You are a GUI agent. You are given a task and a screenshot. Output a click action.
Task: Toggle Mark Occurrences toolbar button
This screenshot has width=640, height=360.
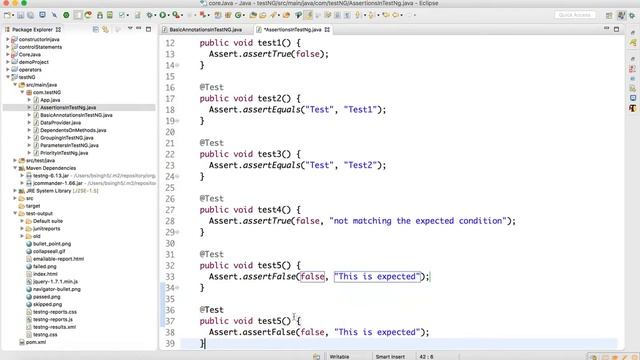coord(308,15)
